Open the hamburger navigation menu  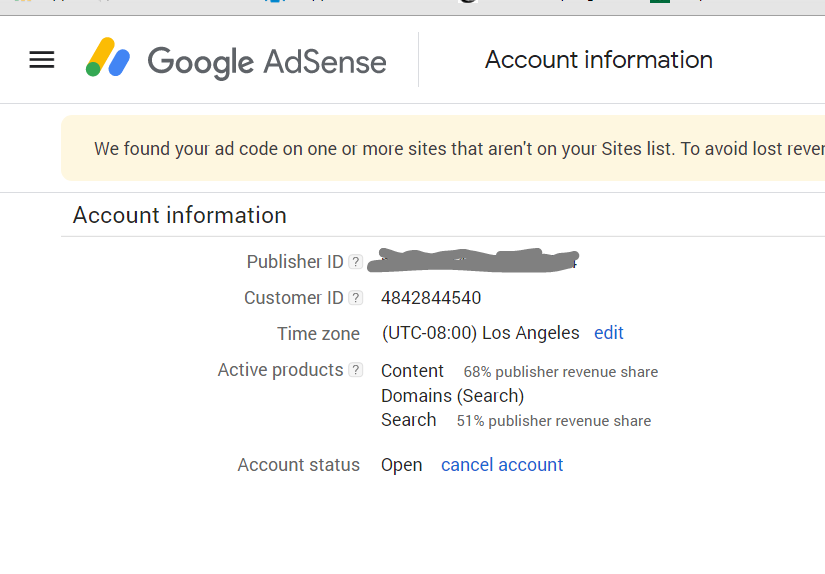tap(42, 59)
